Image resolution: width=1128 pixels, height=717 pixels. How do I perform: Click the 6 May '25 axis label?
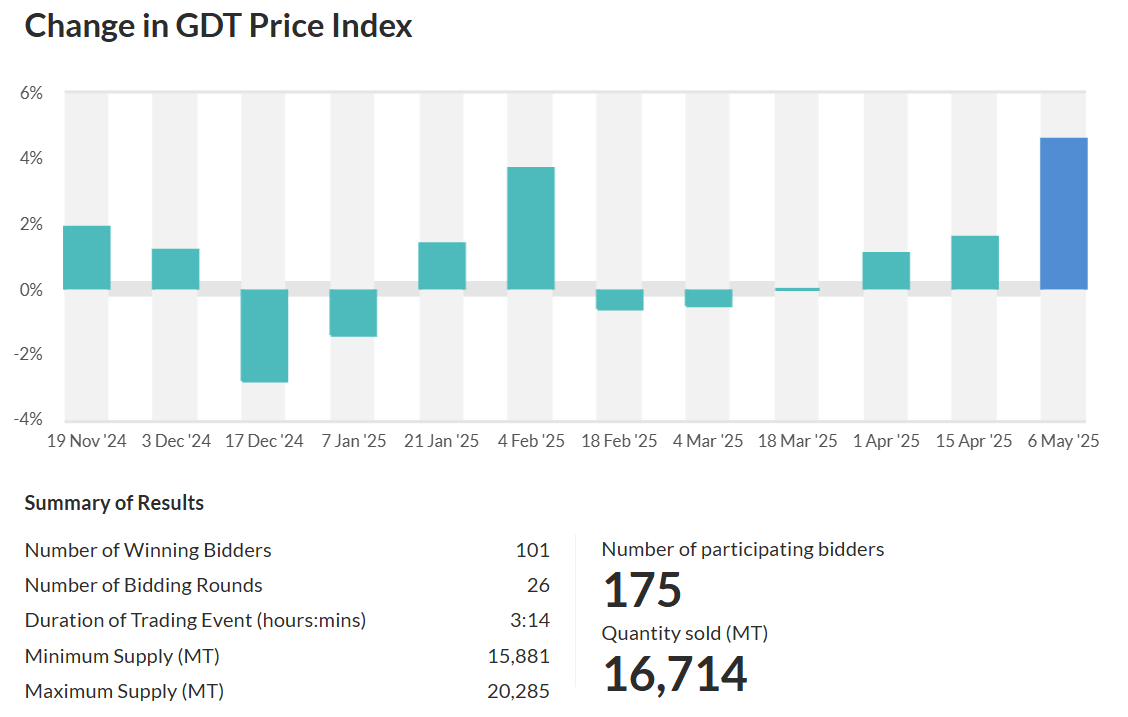click(1063, 441)
